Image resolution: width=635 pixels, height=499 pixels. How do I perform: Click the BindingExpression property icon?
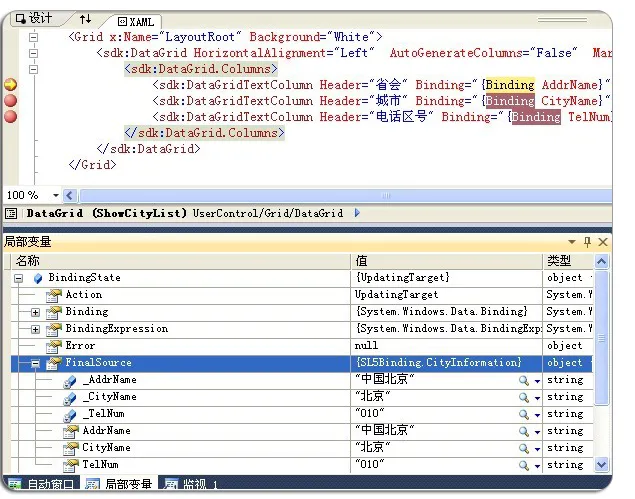coord(53,329)
